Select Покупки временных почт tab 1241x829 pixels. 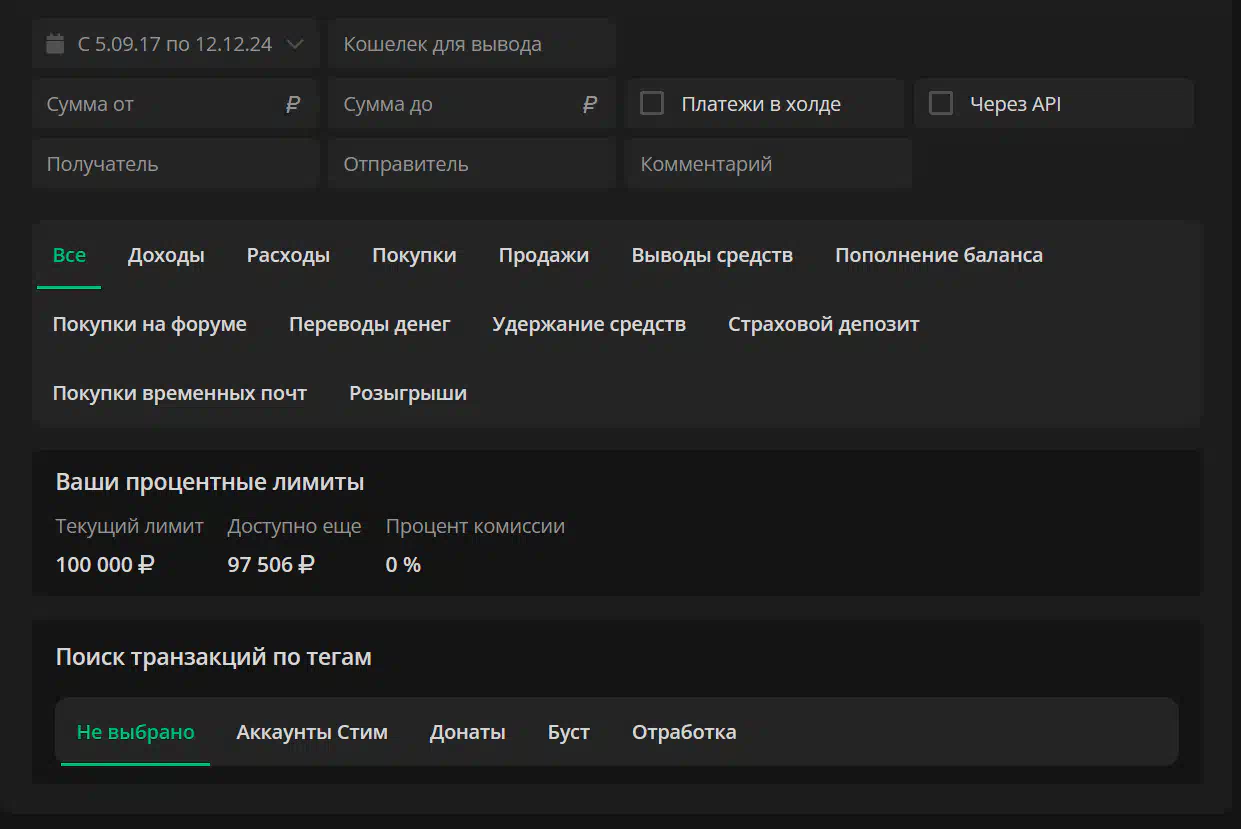[180, 393]
